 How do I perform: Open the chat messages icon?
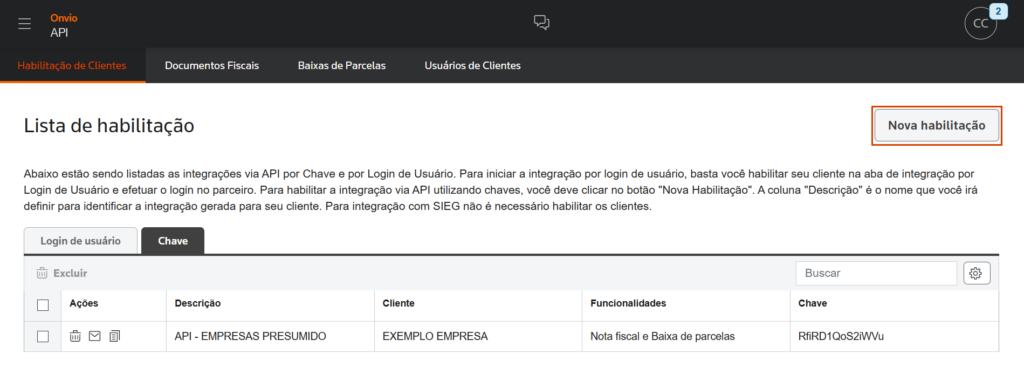541,23
